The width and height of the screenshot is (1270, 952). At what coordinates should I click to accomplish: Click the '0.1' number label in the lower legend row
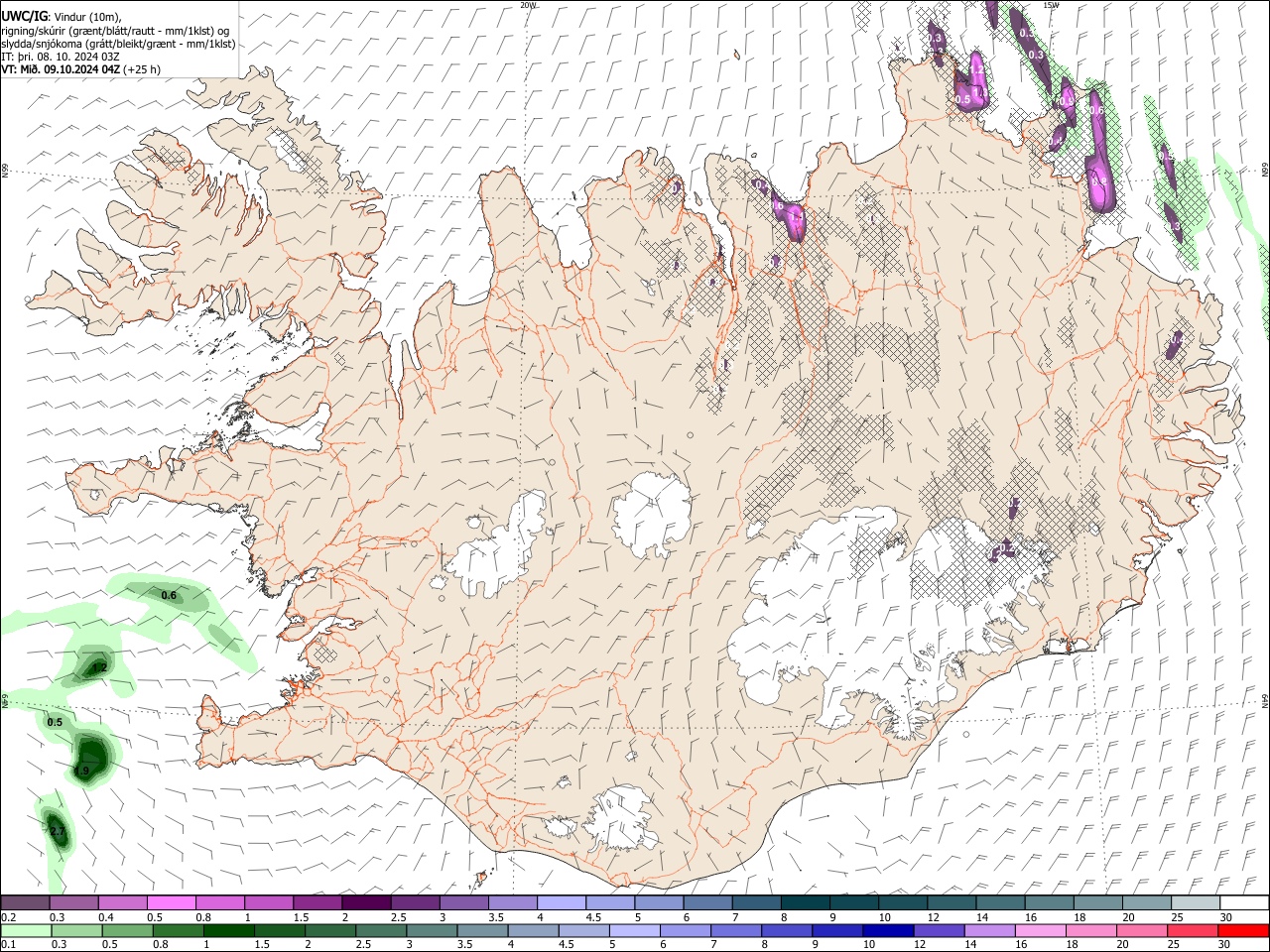[x=9, y=944]
